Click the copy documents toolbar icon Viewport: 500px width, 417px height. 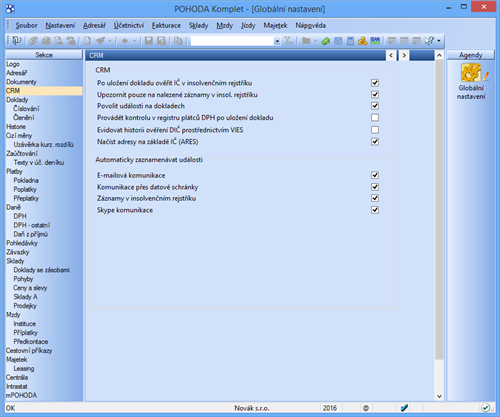tap(178, 41)
